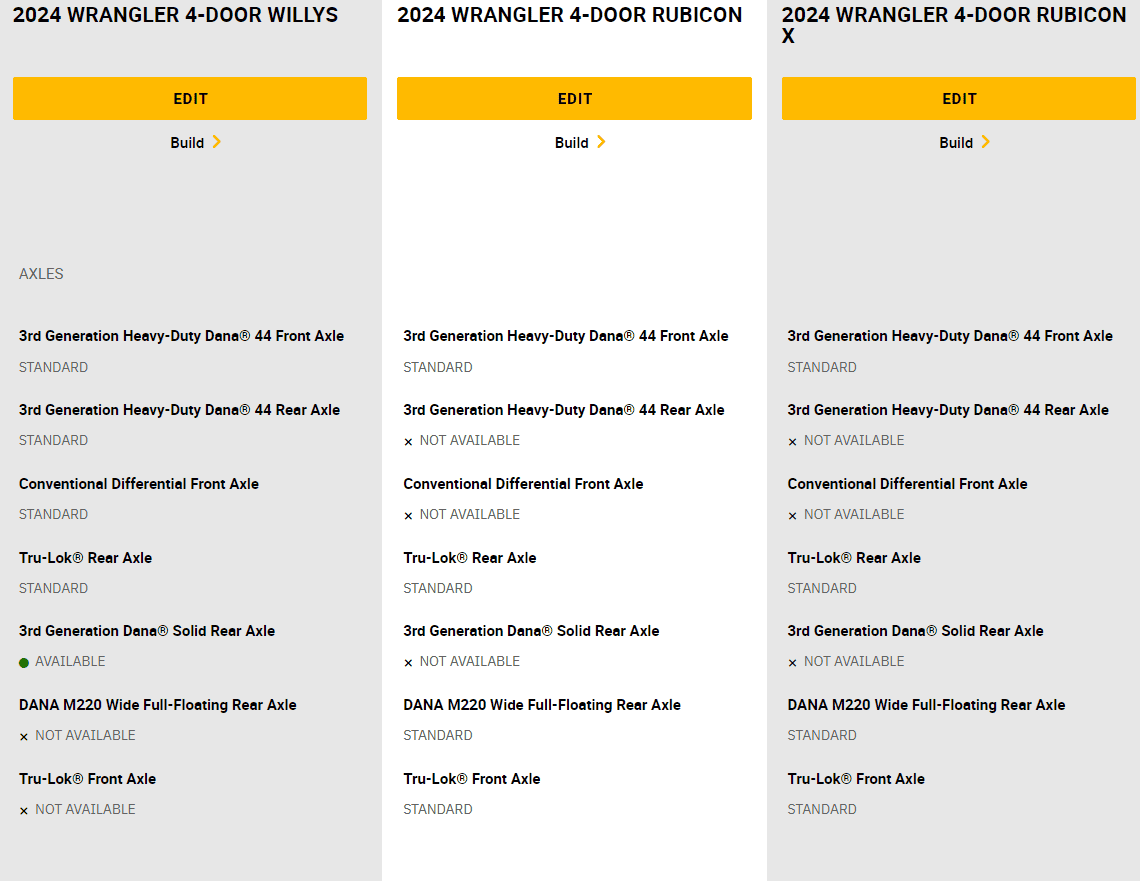Select DANA M220 Wide Full-Floating Rear Axle in Rubicon column
This screenshot has width=1140, height=881.
tap(542, 704)
